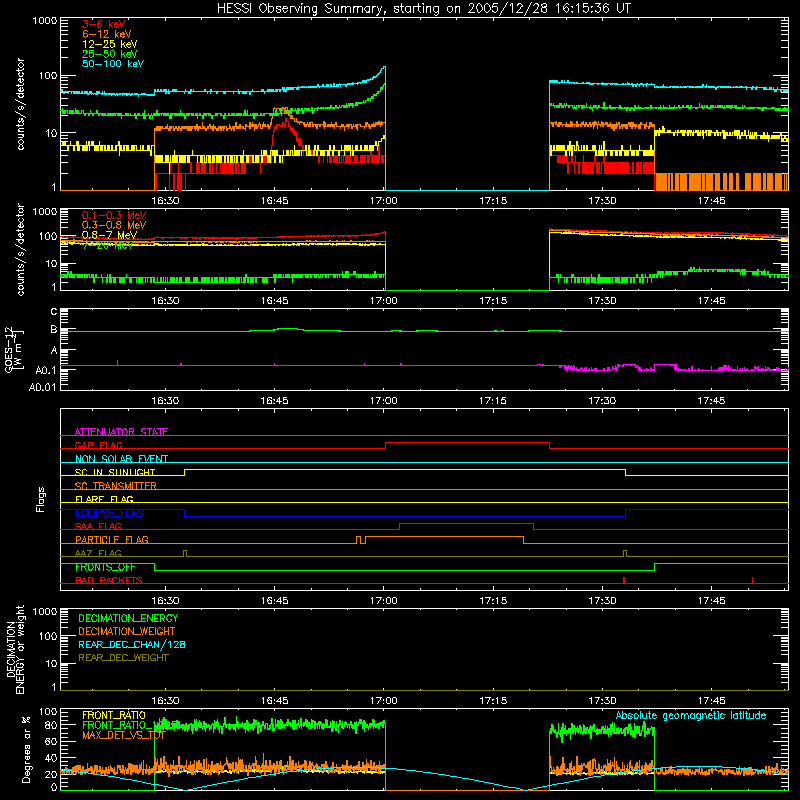Click 16:30 tick under the decimation plot
The image size is (800, 800).
click(165, 701)
